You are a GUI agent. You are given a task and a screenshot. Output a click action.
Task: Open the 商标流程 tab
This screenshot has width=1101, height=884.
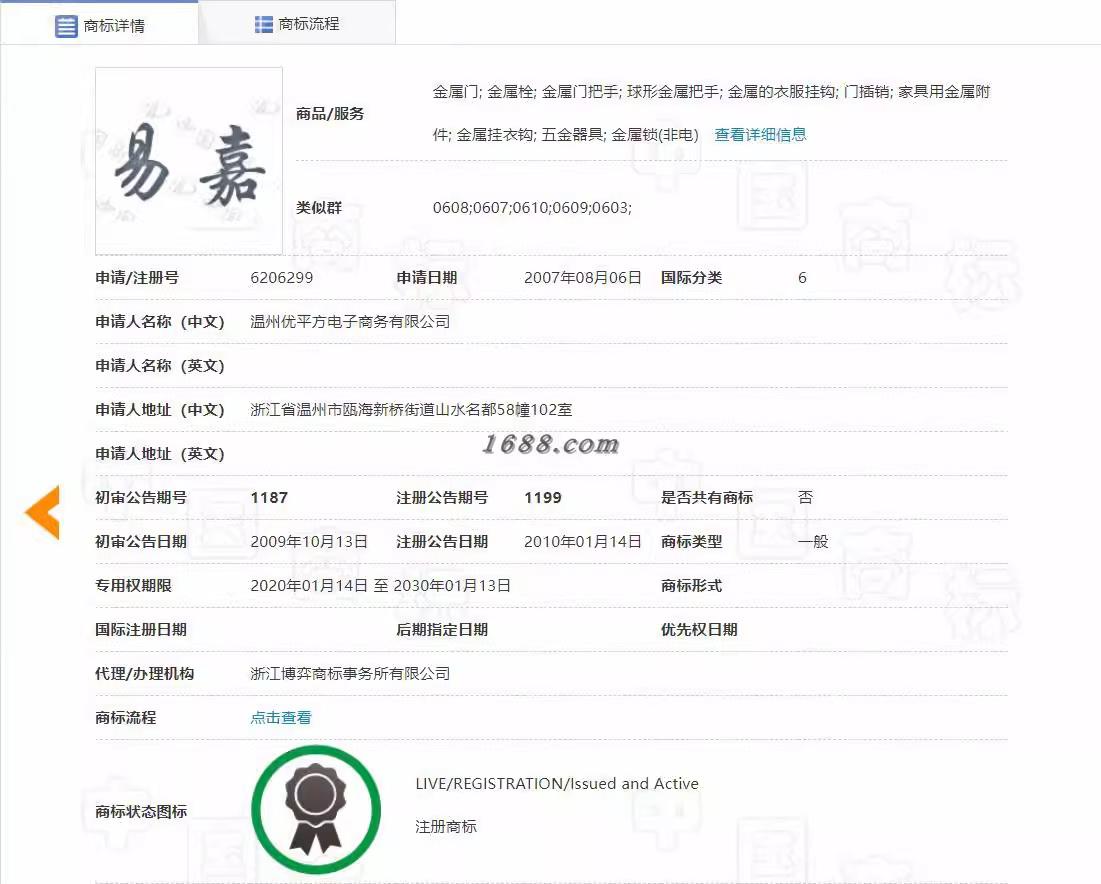(297, 24)
